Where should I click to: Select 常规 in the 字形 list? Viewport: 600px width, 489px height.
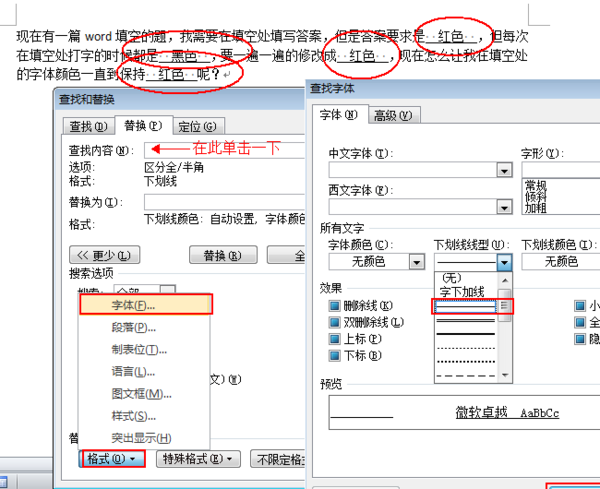[x=536, y=186]
